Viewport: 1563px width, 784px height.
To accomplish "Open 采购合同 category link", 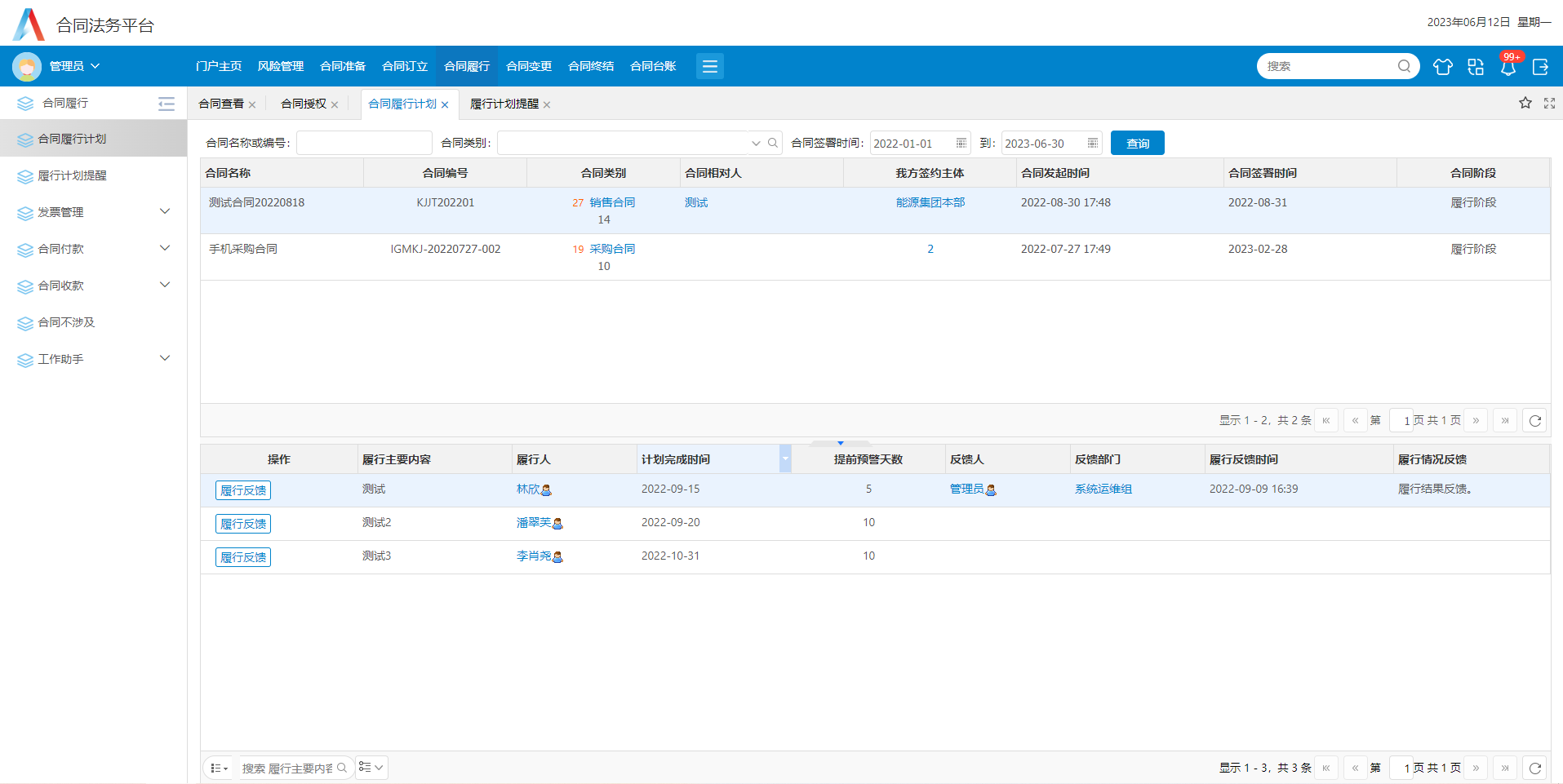I will click(x=612, y=249).
